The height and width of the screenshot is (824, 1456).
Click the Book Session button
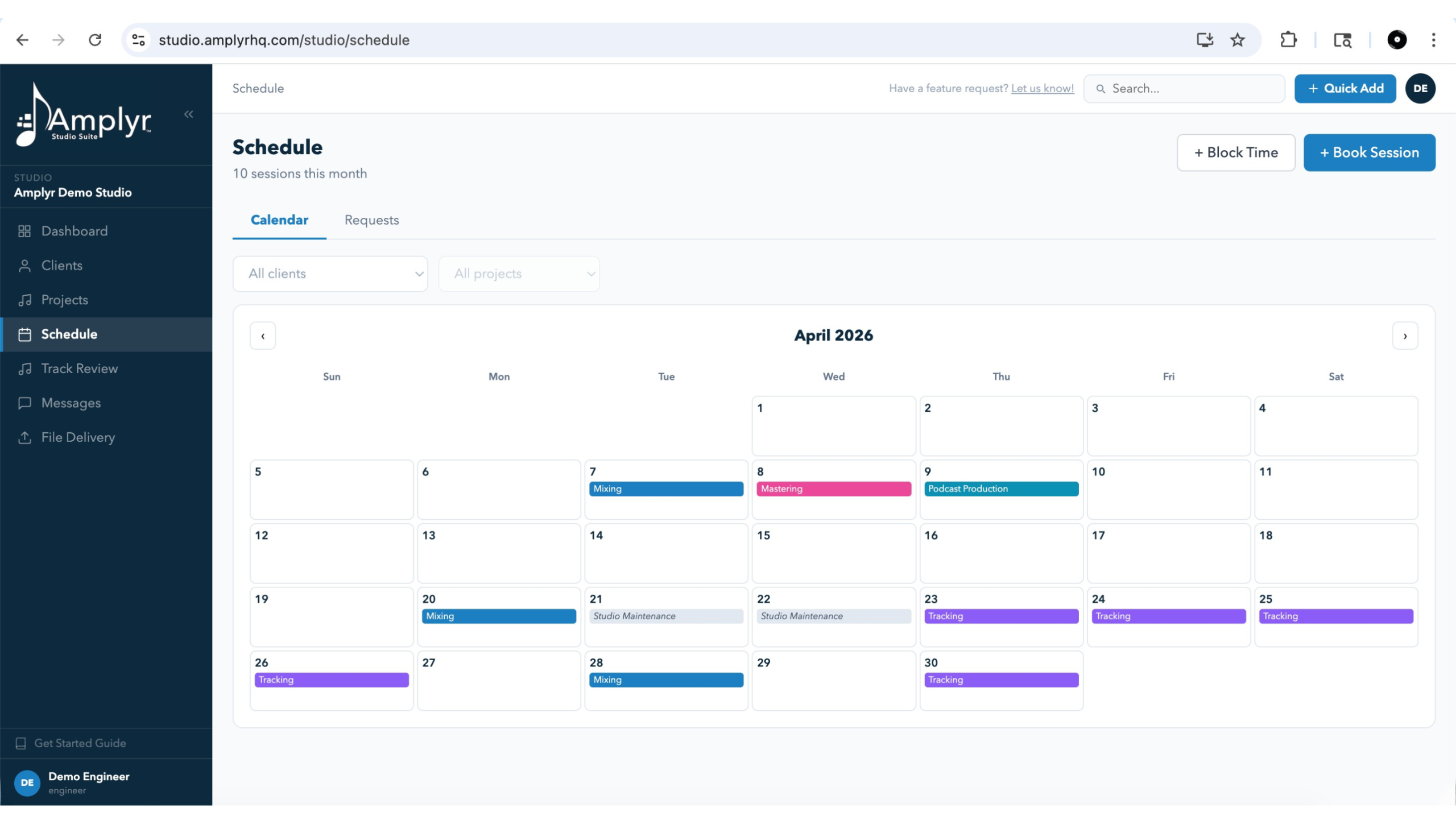pyautogui.click(x=1369, y=152)
